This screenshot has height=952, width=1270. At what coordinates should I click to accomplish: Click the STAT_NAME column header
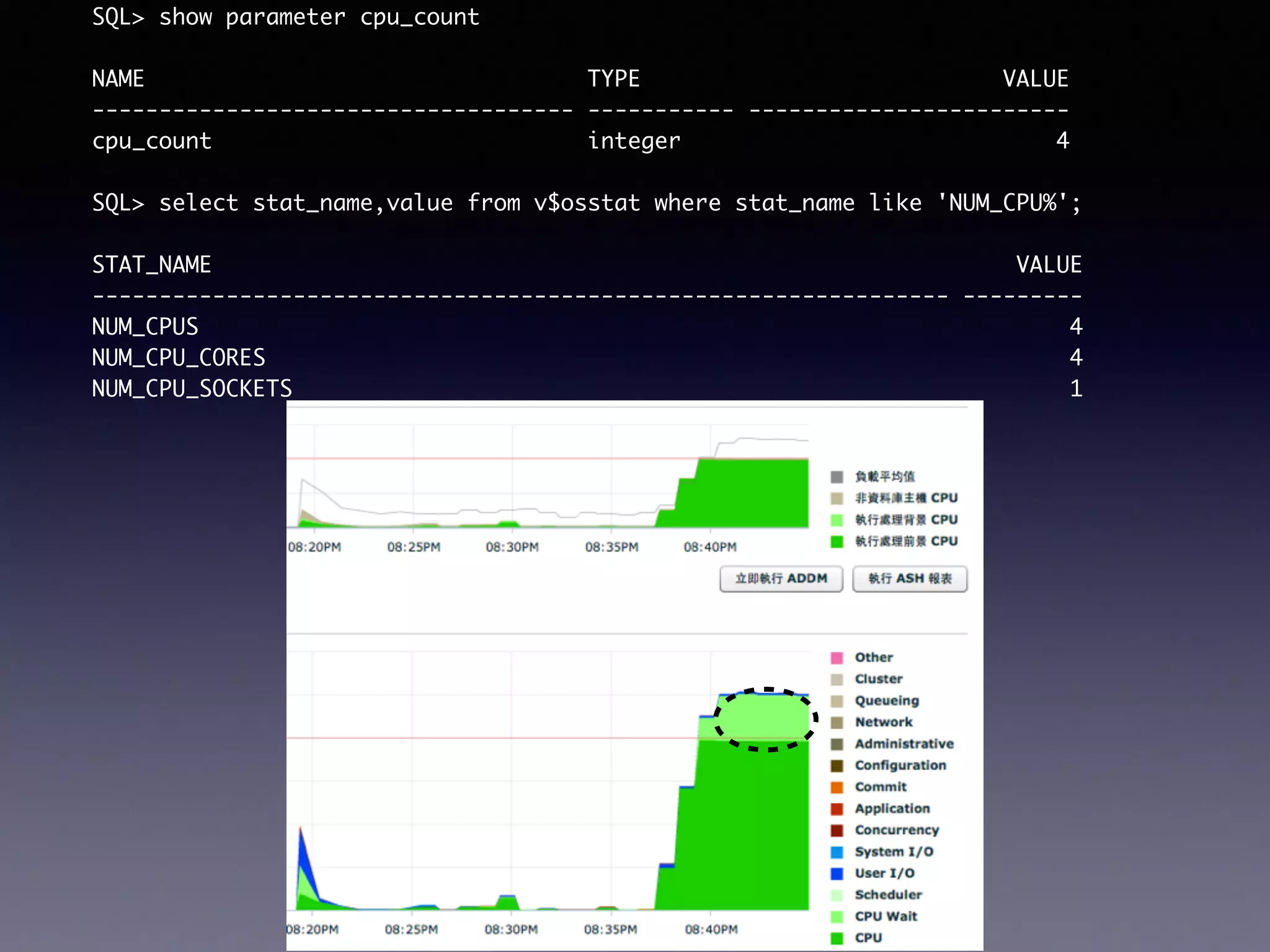[x=152, y=265]
